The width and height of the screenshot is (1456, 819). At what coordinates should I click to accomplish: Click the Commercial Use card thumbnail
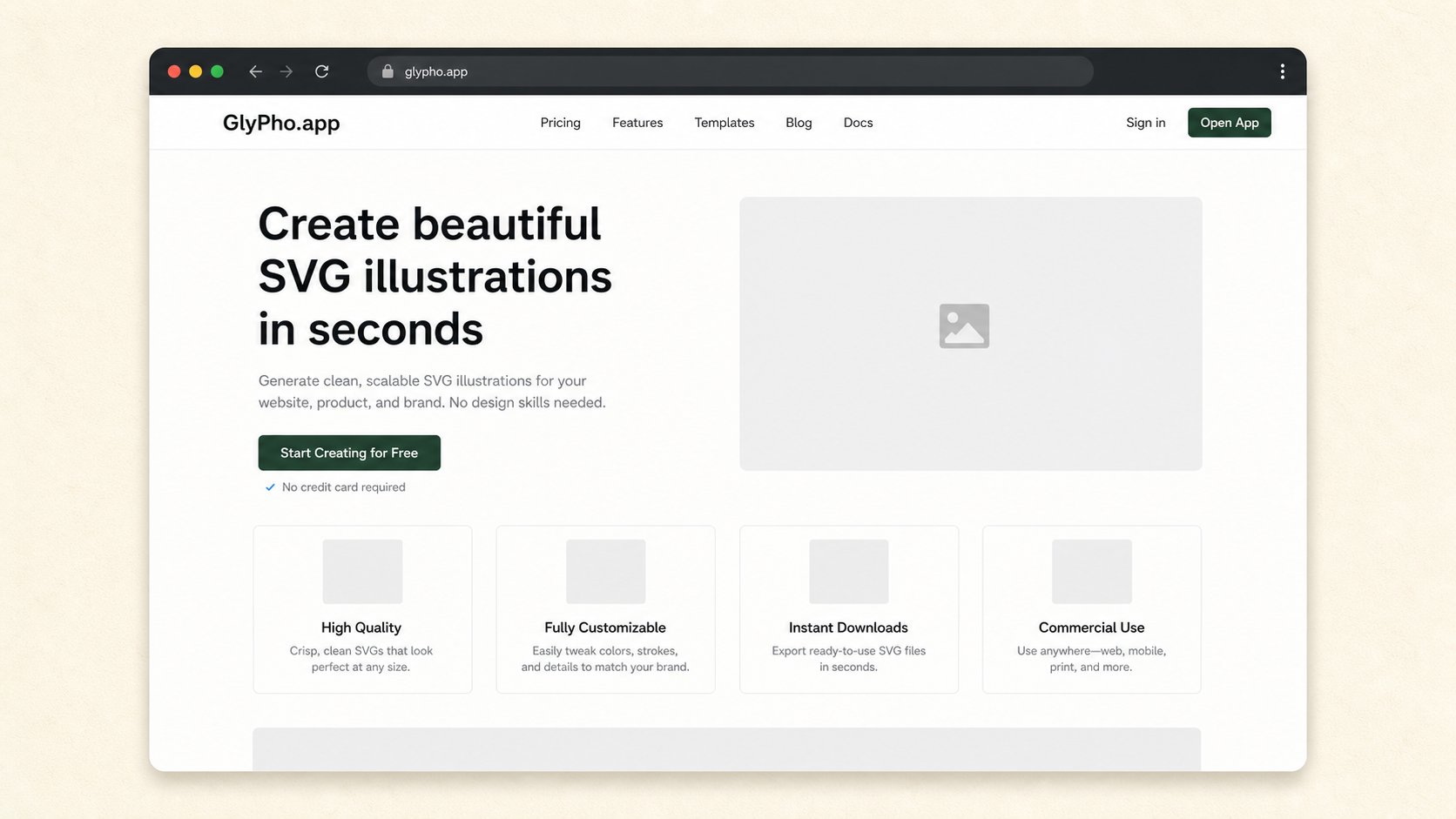coord(1091,571)
